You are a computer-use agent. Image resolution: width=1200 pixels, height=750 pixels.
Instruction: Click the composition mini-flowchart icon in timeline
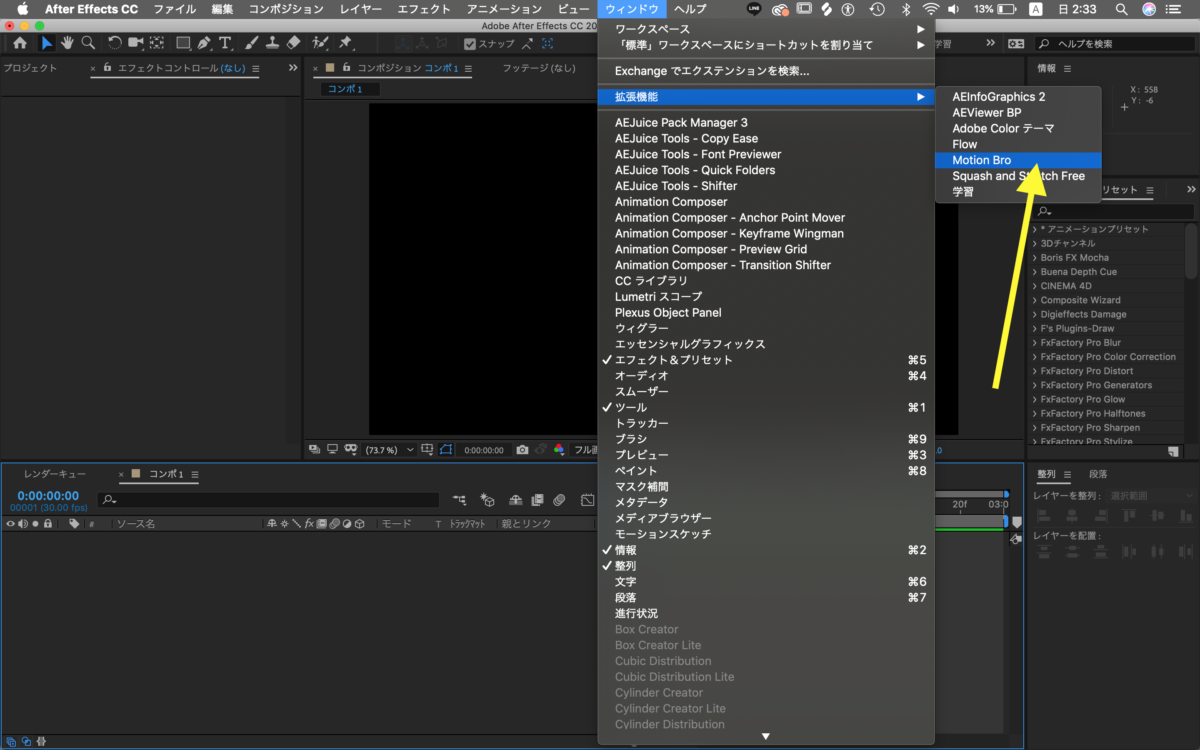coord(459,499)
